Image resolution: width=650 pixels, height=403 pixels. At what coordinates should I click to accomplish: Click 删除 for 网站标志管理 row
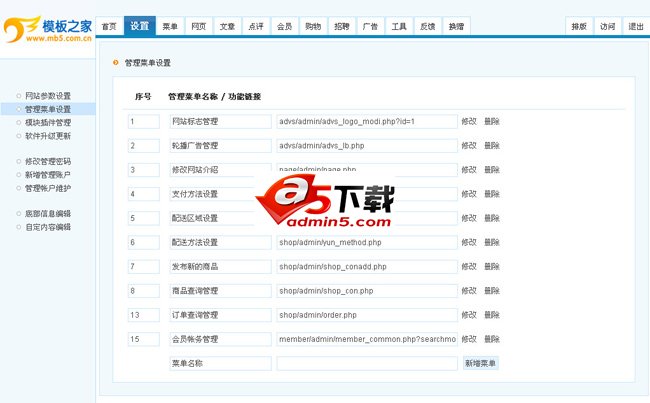[x=492, y=121]
